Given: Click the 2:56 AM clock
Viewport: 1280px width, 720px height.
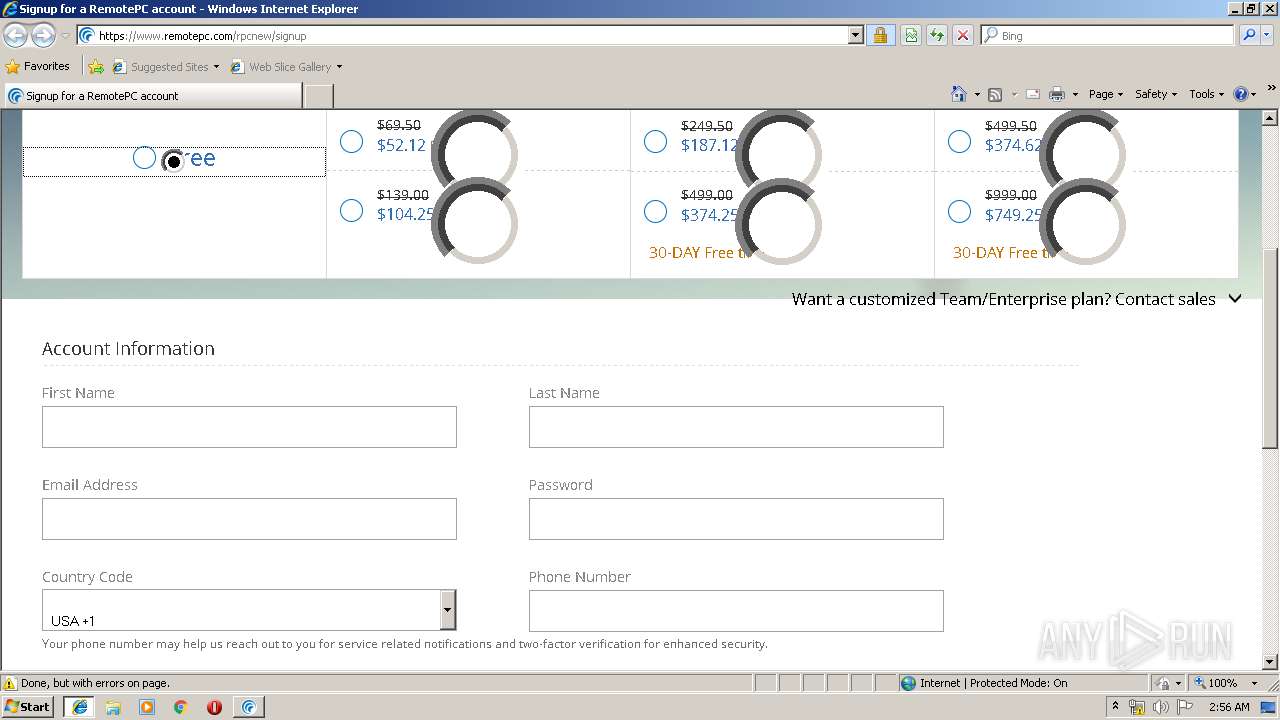Looking at the screenshot, I should point(1229,707).
